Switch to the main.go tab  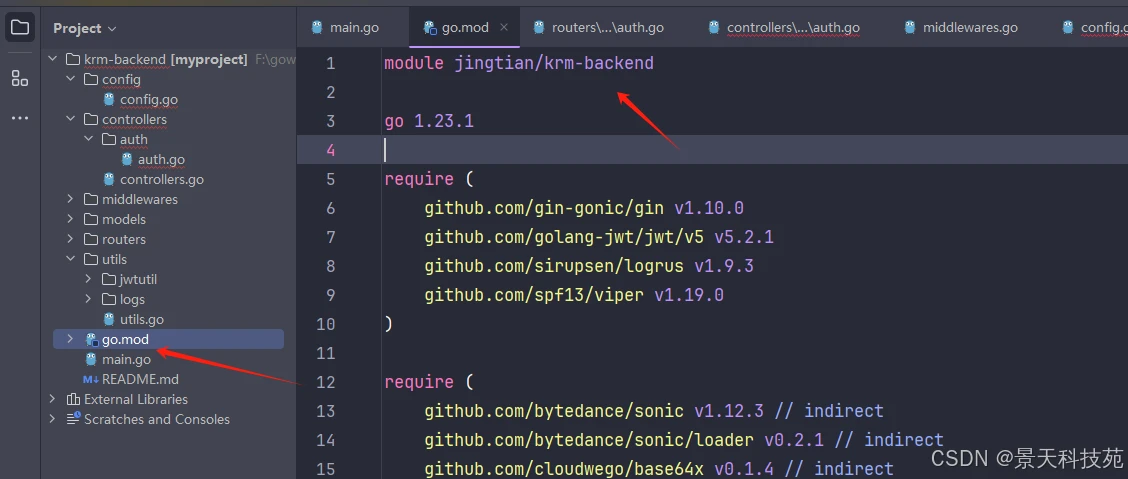point(345,27)
